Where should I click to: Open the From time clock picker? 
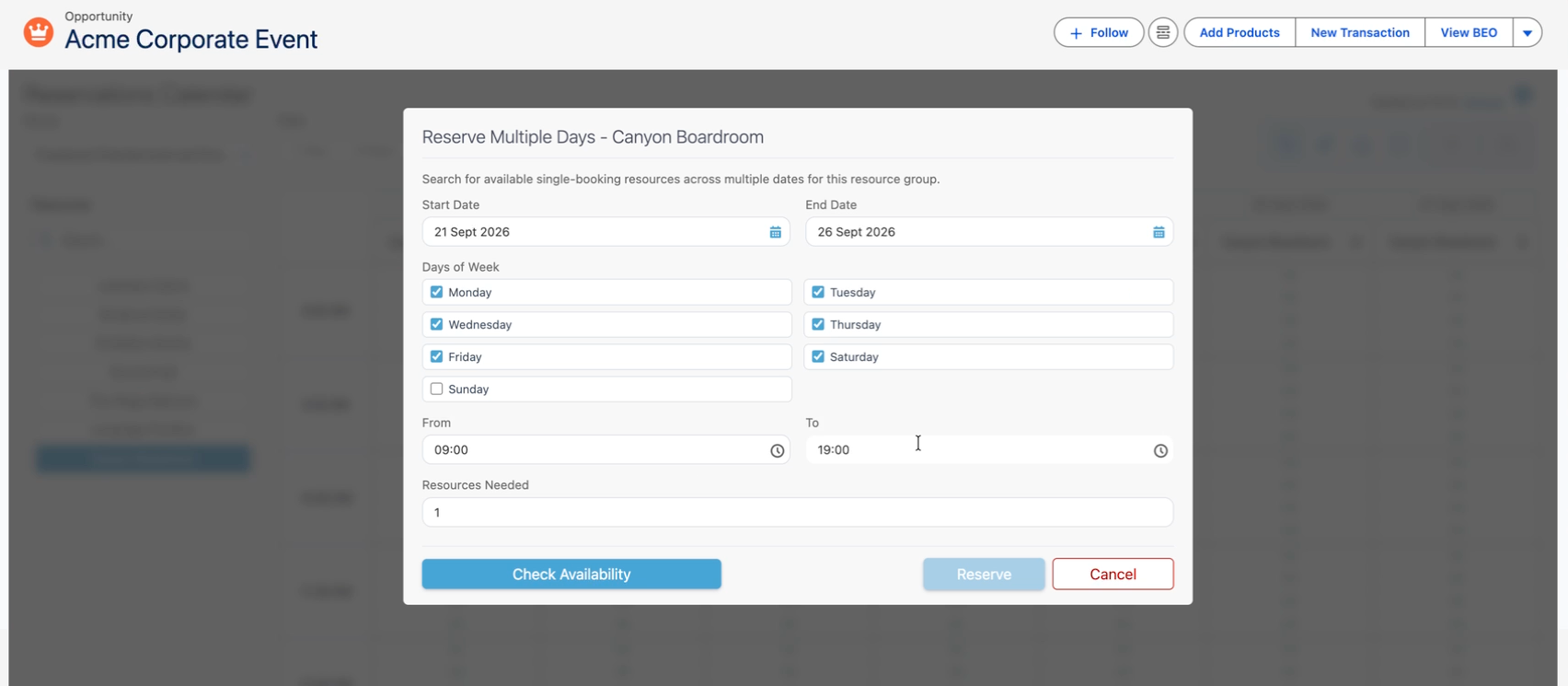pyautogui.click(x=778, y=450)
